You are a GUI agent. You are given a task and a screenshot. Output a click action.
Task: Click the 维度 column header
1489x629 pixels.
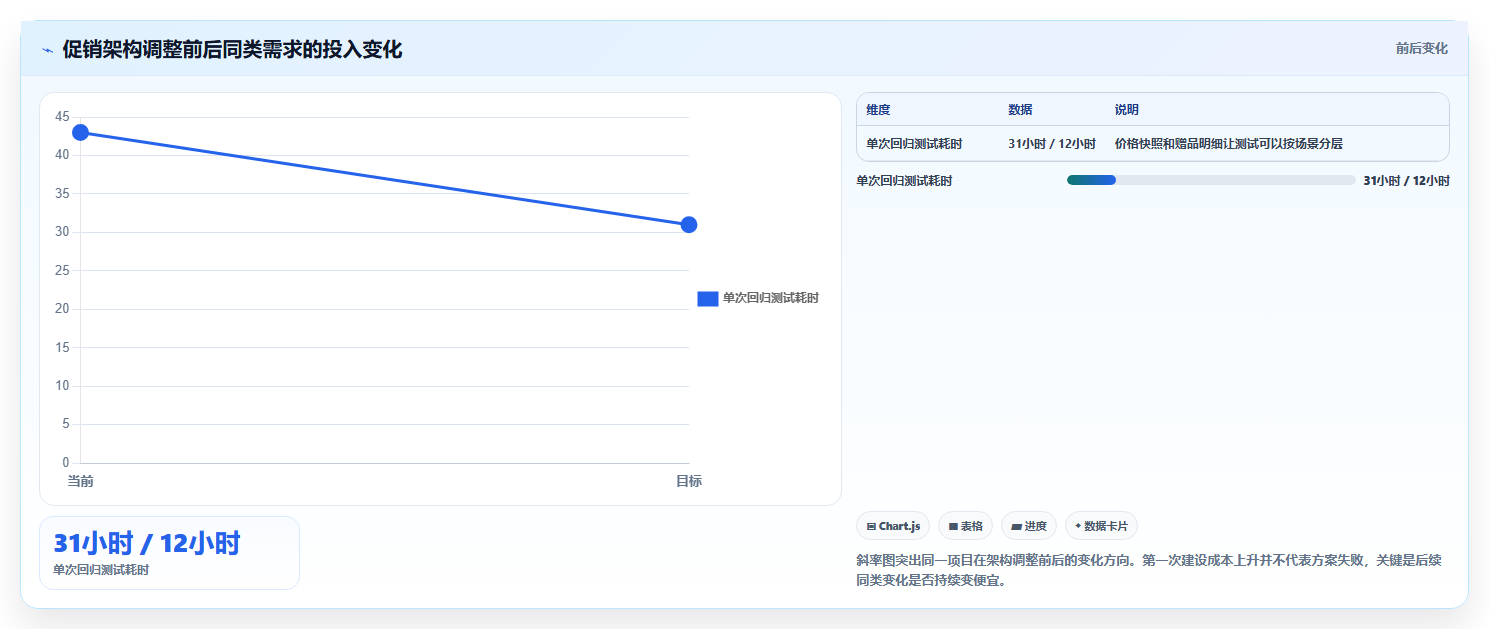click(x=878, y=110)
